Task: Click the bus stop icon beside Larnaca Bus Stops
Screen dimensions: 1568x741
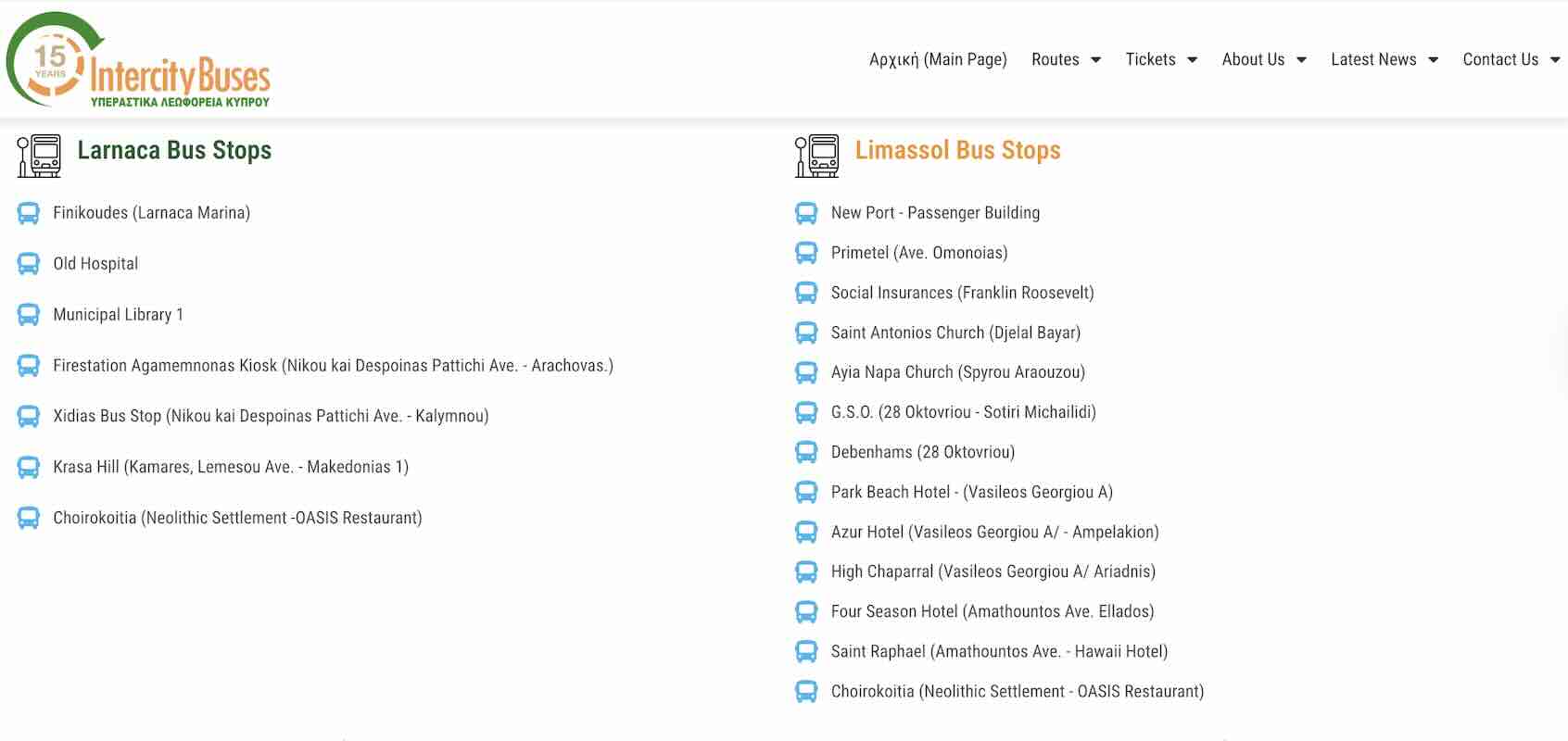Action: 39,155
